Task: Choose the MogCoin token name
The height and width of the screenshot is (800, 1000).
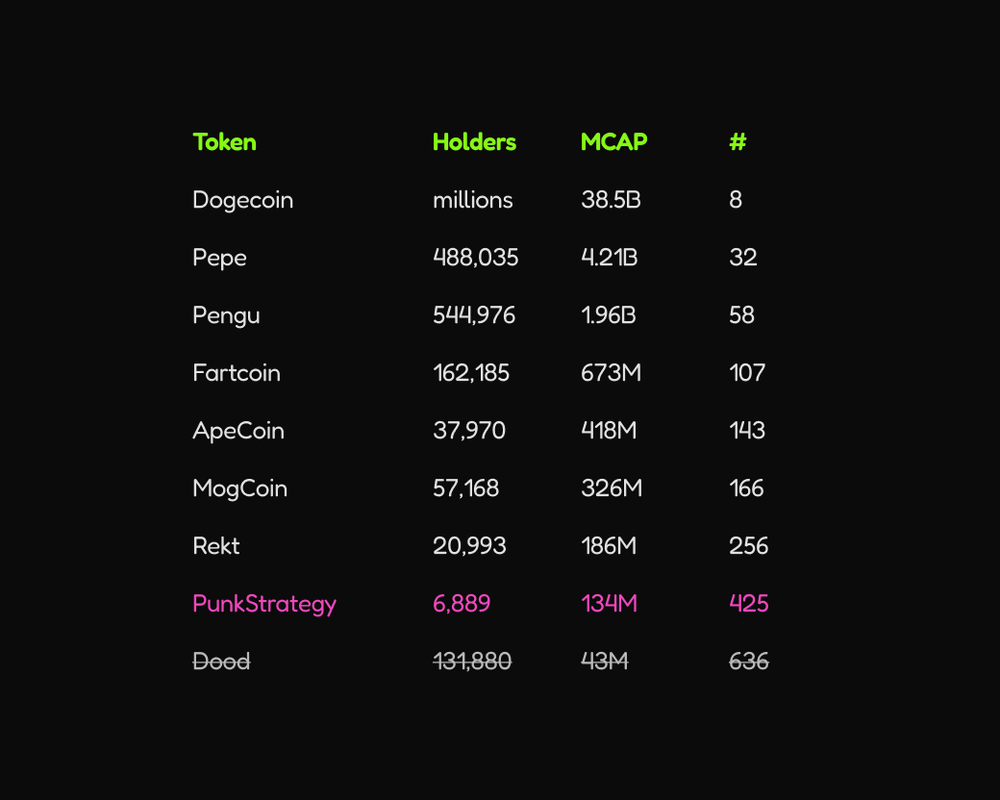Action: click(x=240, y=489)
